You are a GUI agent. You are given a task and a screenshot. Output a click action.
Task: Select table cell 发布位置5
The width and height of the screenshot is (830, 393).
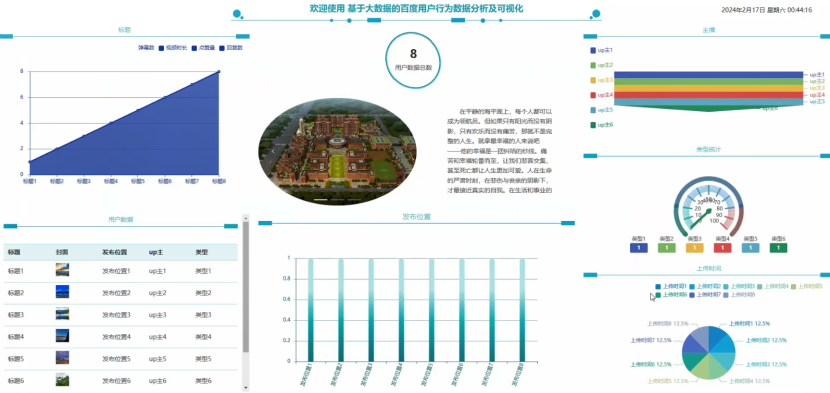(116, 359)
